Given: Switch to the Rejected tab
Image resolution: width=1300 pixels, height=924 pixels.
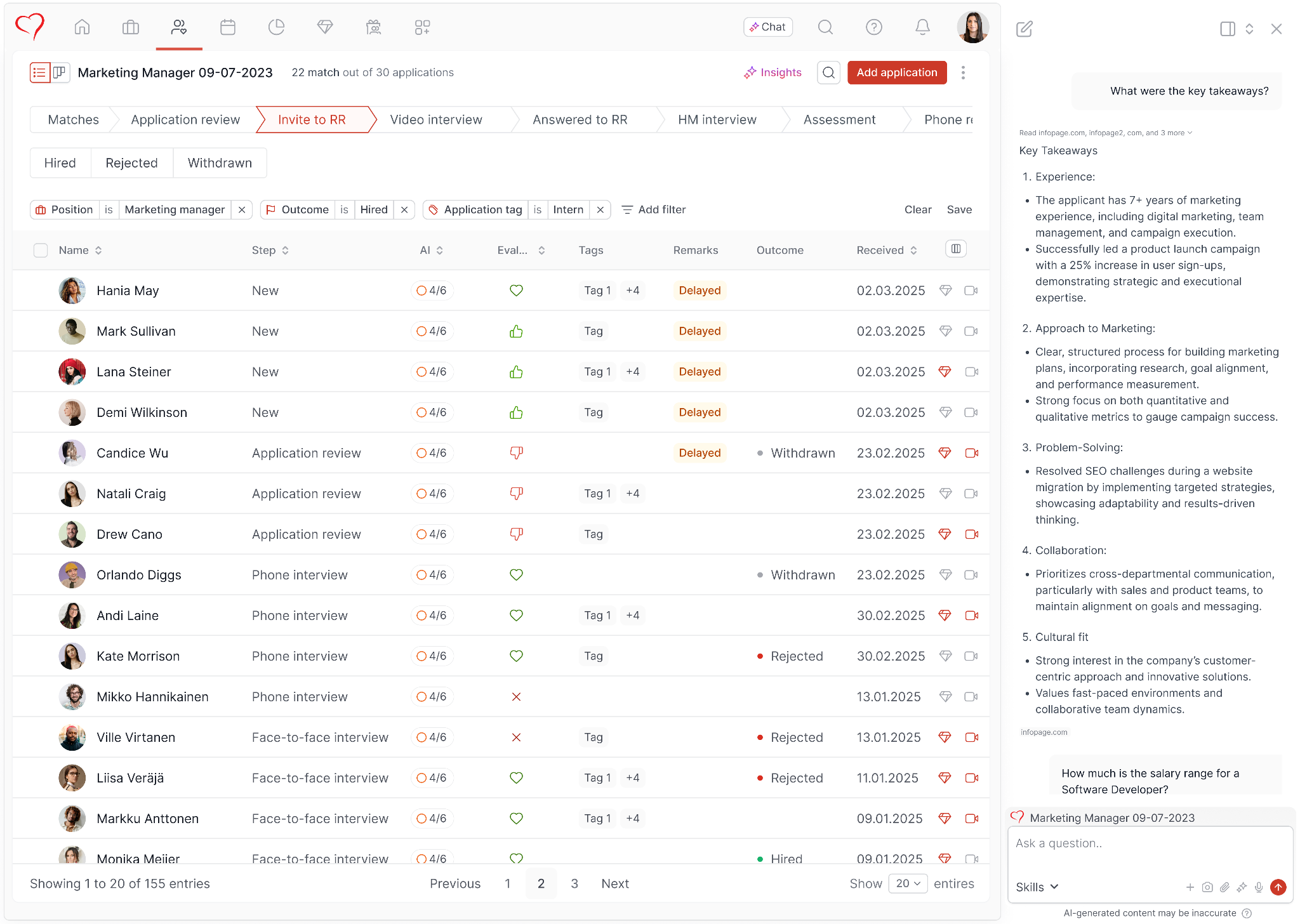Looking at the screenshot, I should click(x=131, y=163).
